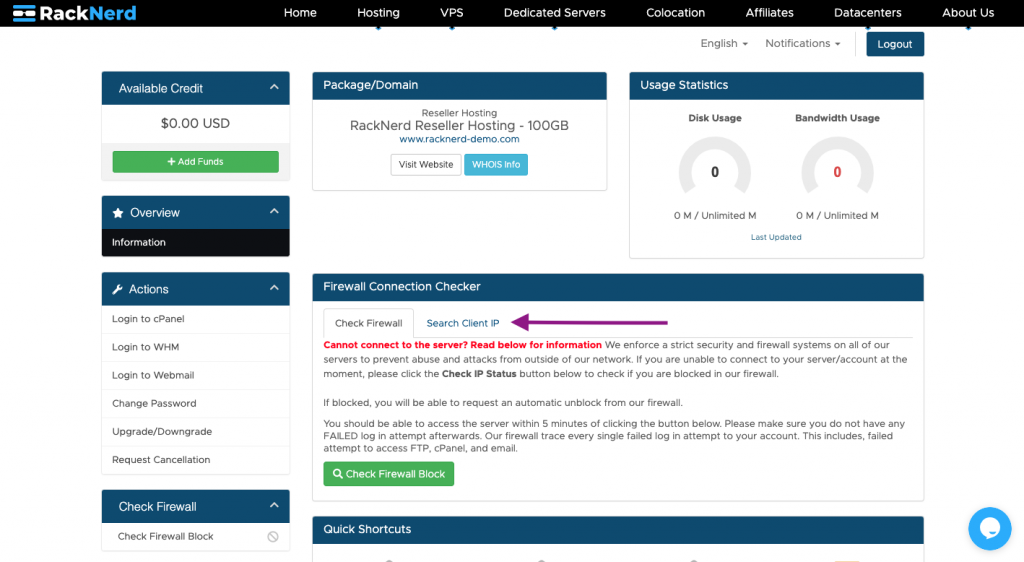The height and width of the screenshot is (562, 1024).
Task: Click the Firewall Connection Checker header
Action: [x=618, y=287]
